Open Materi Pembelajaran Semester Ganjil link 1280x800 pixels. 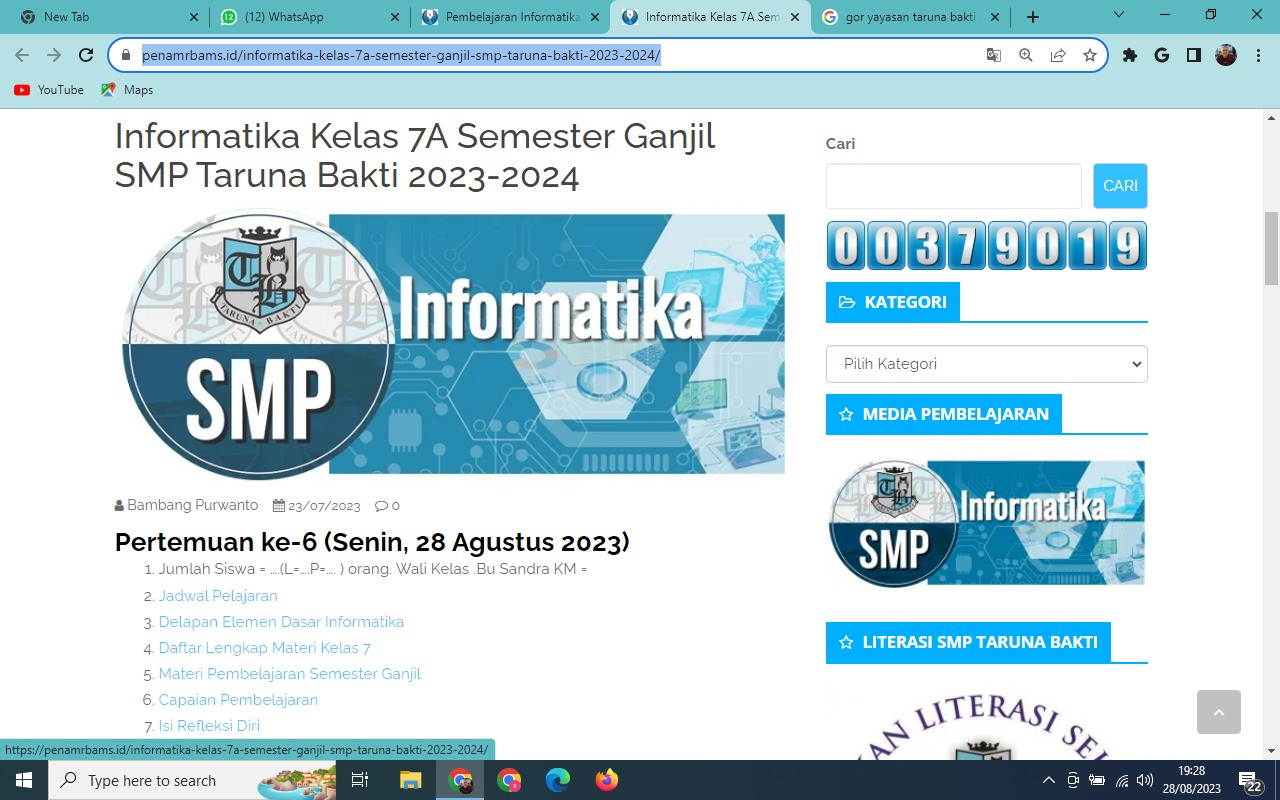290,673
